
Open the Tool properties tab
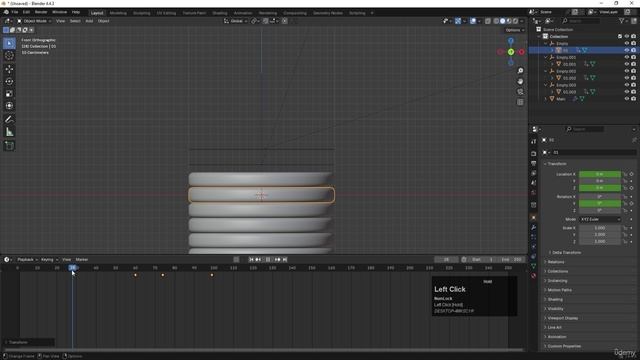coord(533,141)
